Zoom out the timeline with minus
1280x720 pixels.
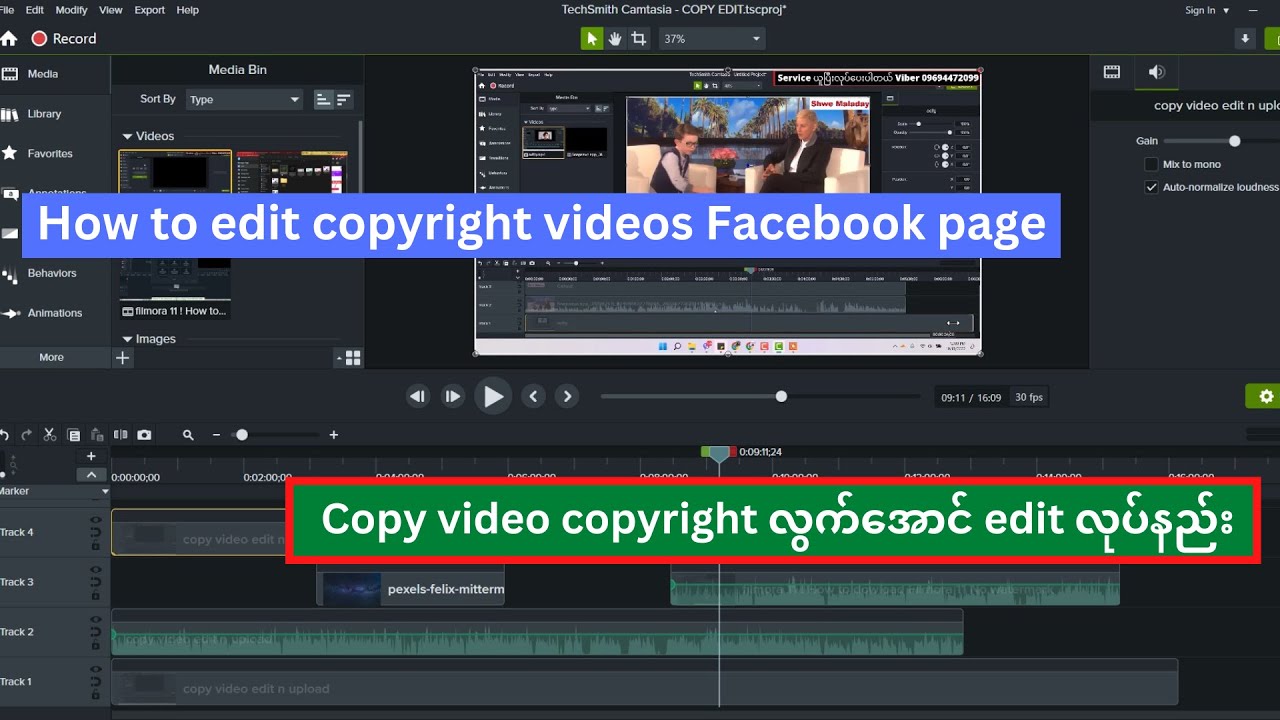(216, 435)
